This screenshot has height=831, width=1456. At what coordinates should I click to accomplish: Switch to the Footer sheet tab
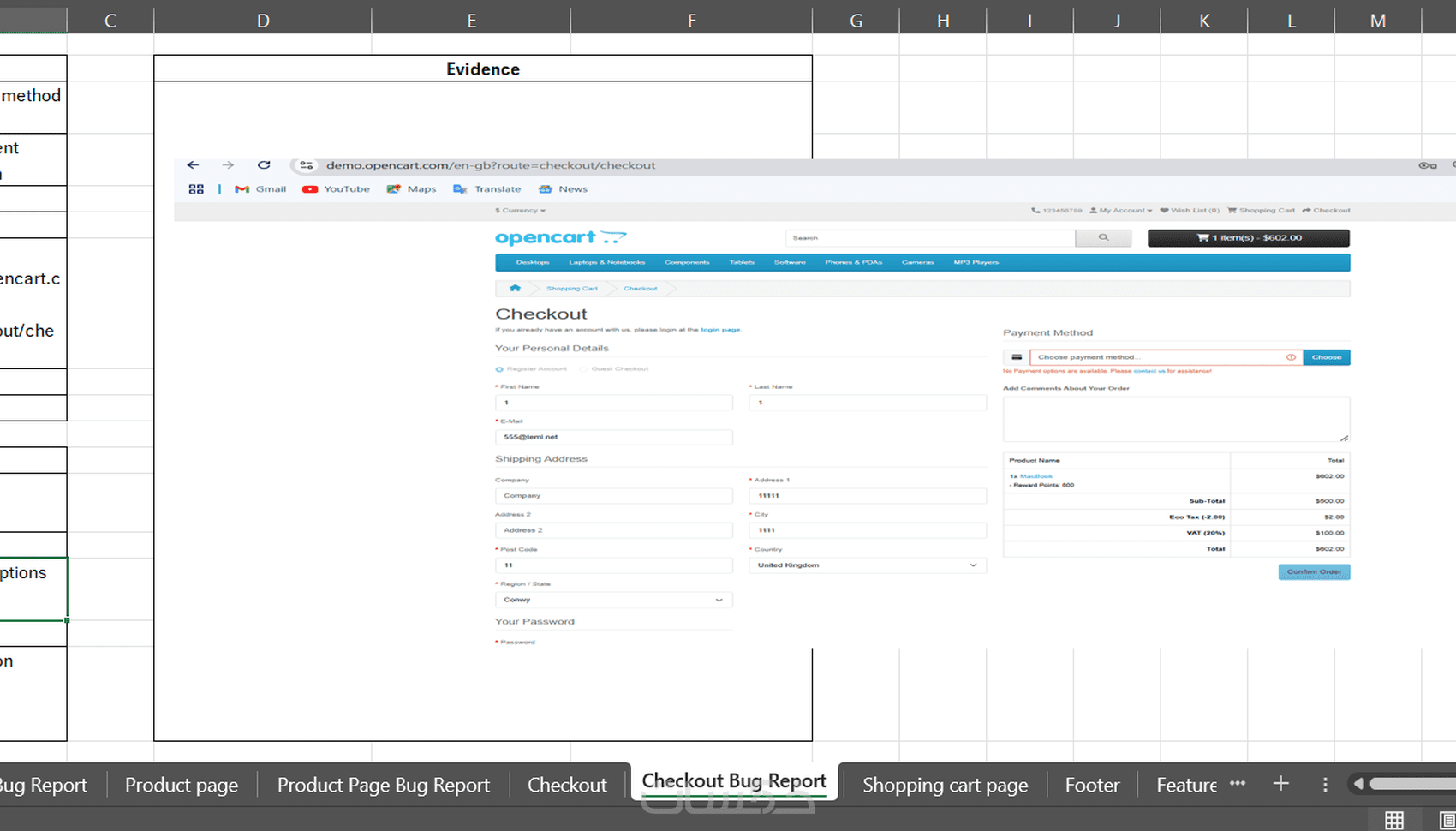click(1092, 785)
